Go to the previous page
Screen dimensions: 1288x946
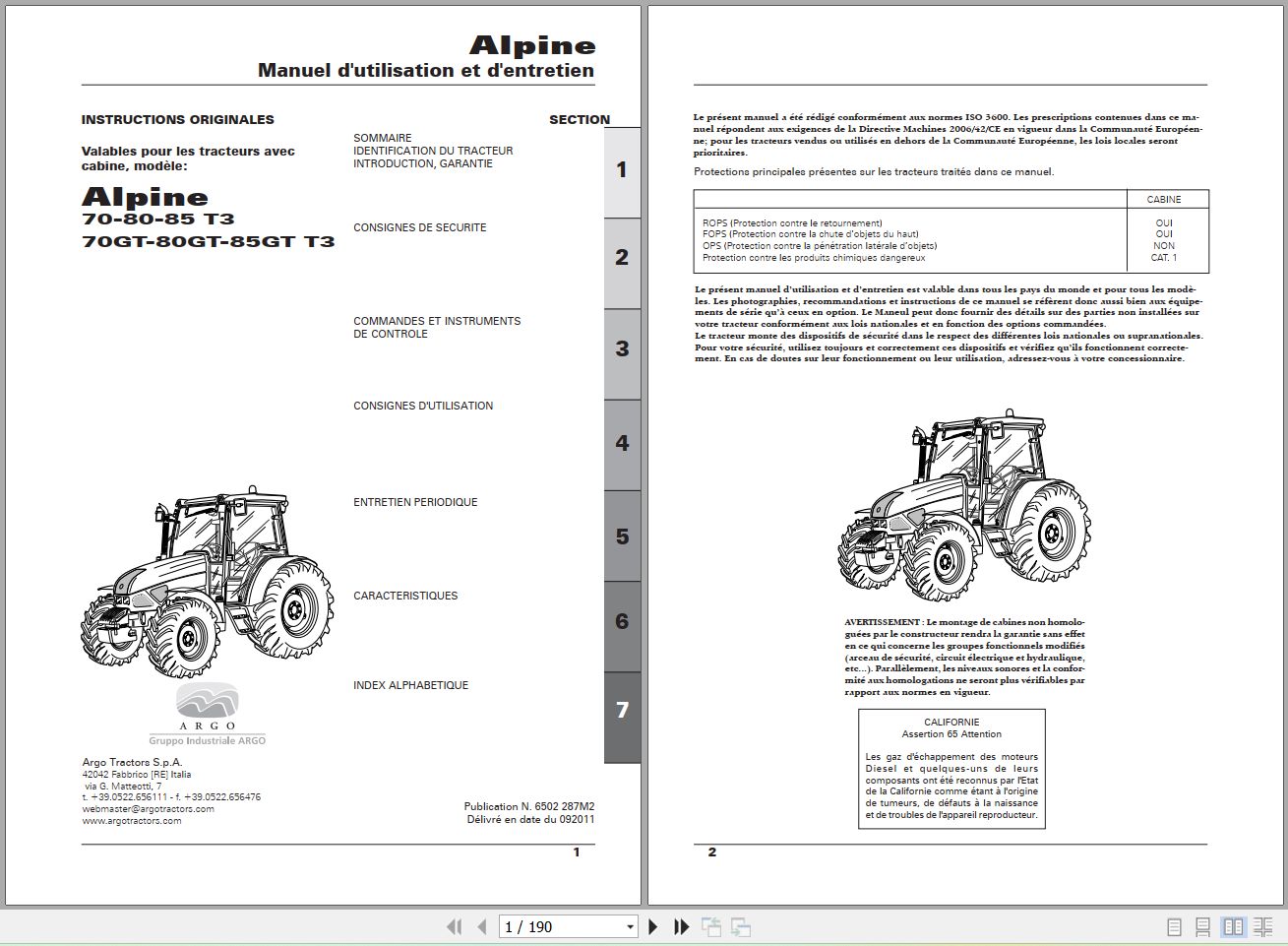481,926
